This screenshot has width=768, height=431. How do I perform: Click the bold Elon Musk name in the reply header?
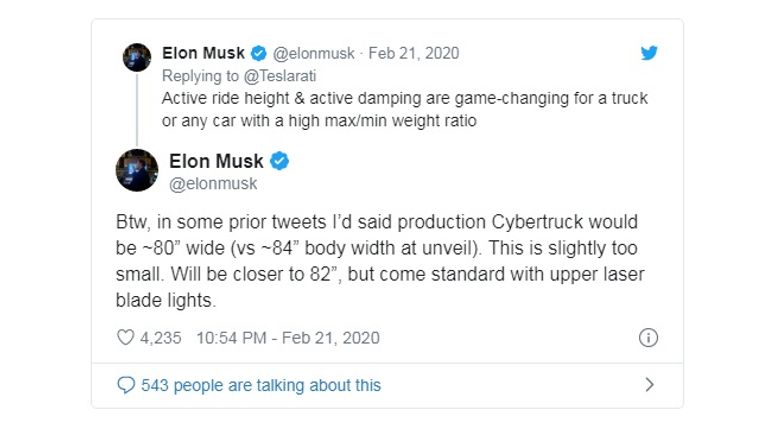(x=203, y=53)
